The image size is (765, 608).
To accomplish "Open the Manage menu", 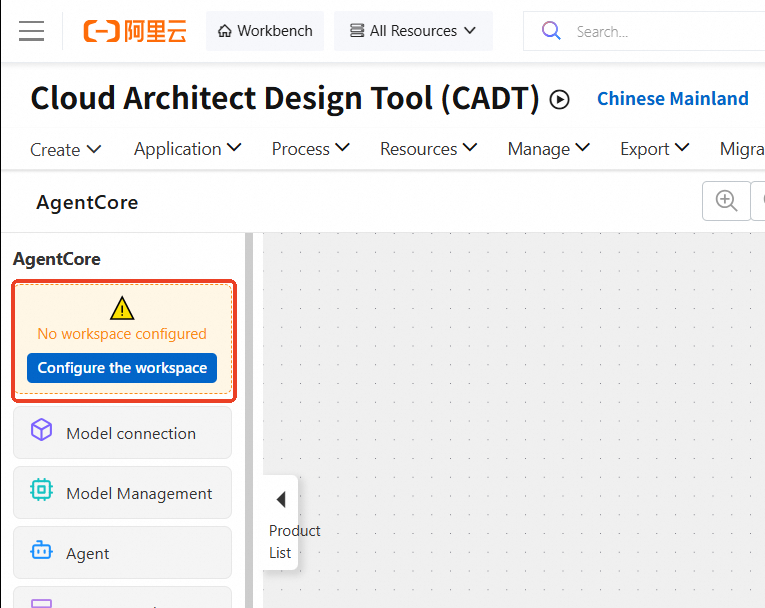I will point(549,148).
